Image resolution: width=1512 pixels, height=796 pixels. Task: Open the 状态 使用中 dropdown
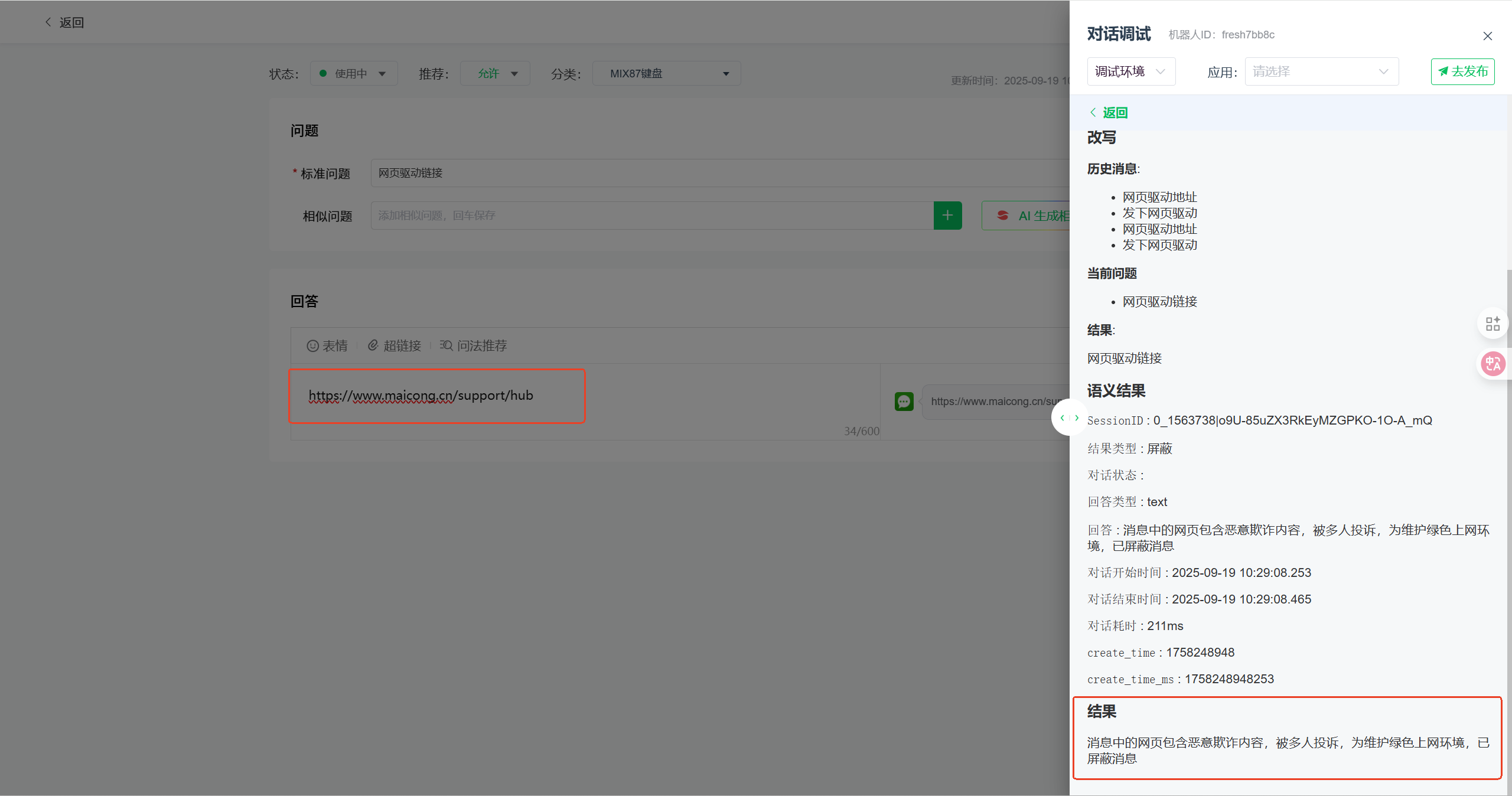pos(353,74)
